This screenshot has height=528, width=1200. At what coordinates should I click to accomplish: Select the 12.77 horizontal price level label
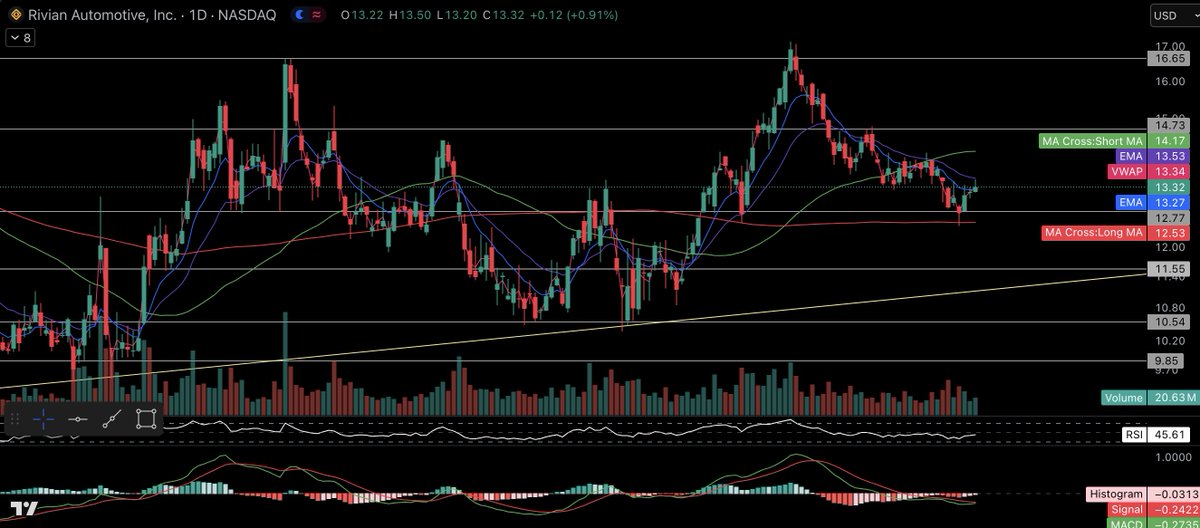pyautogui.click(x=1168, y=217)
